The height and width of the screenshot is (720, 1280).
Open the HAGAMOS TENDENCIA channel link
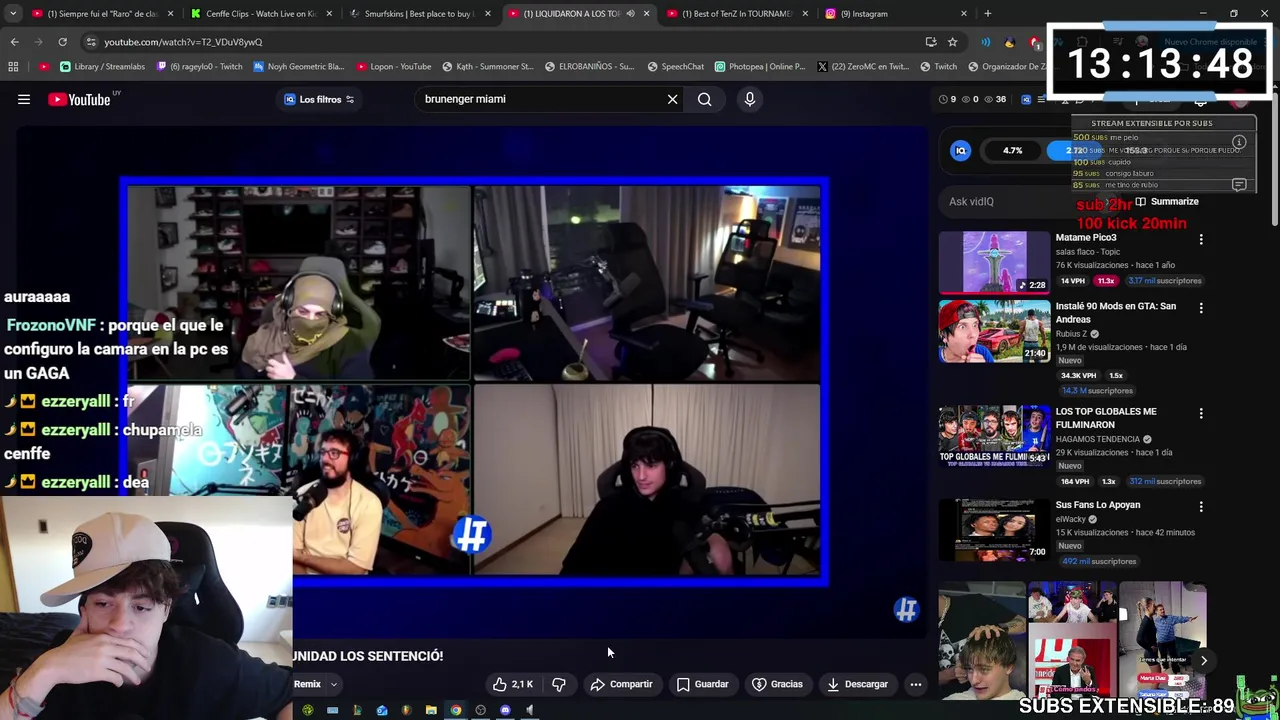[1097, 439]
